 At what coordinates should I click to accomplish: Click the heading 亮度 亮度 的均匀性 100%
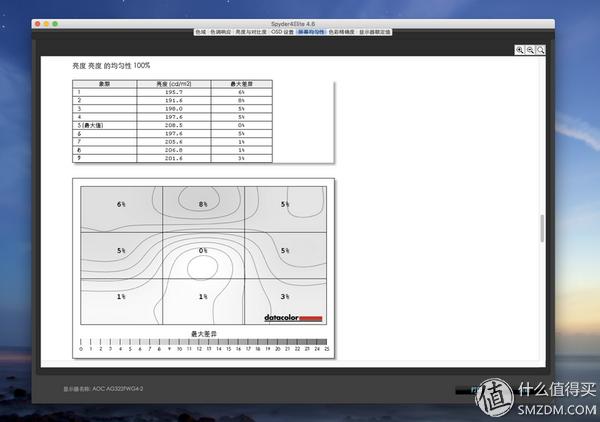[111, 66]
